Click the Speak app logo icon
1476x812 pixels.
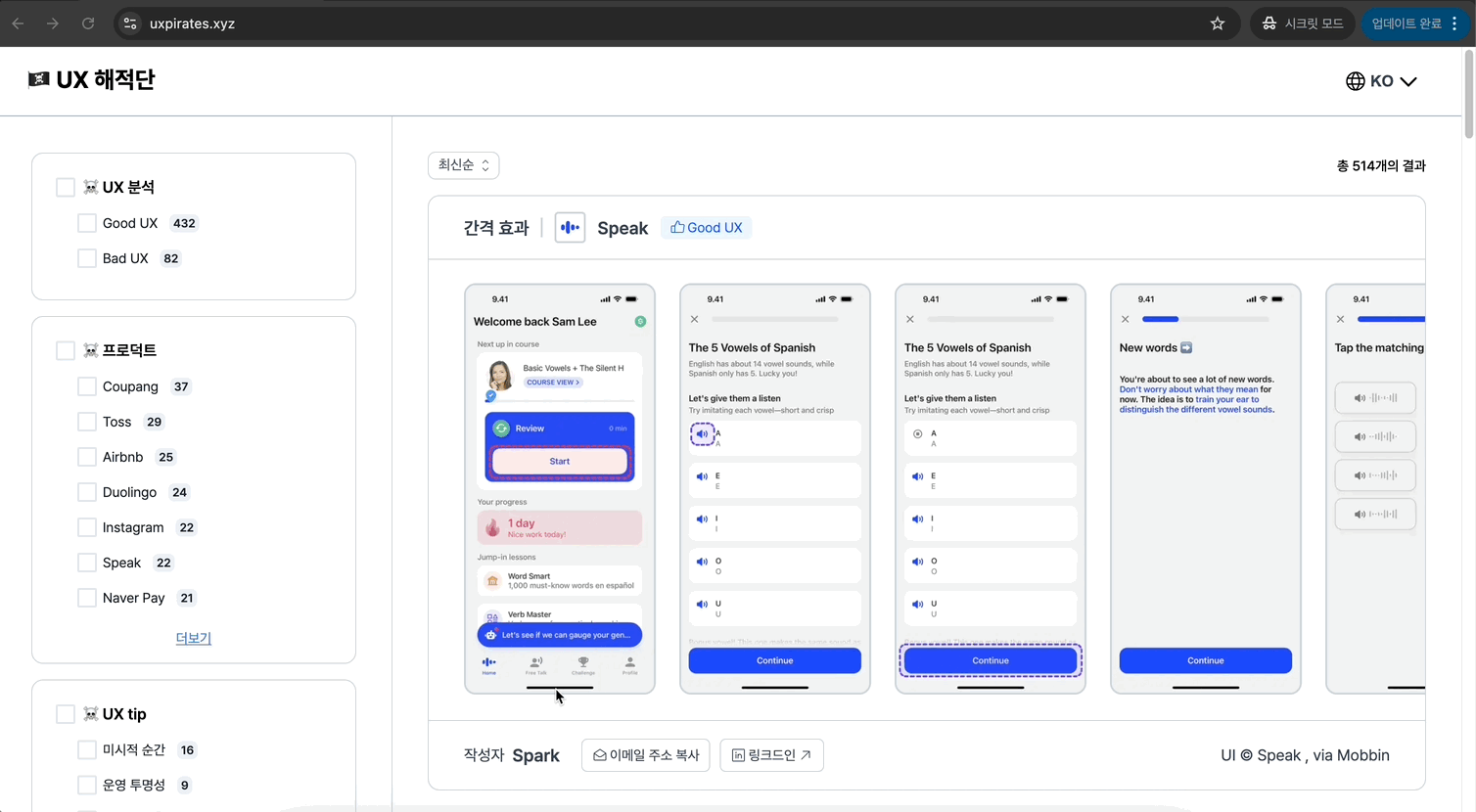click(x=570, y=228)
